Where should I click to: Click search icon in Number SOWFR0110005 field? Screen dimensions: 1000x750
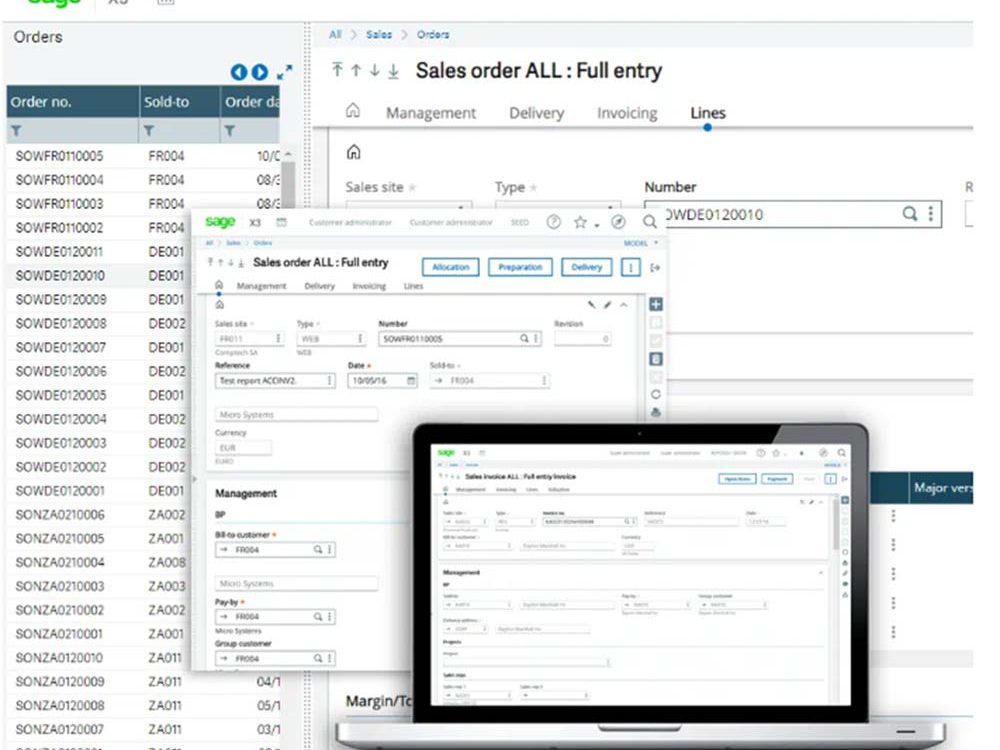point(524,339)
